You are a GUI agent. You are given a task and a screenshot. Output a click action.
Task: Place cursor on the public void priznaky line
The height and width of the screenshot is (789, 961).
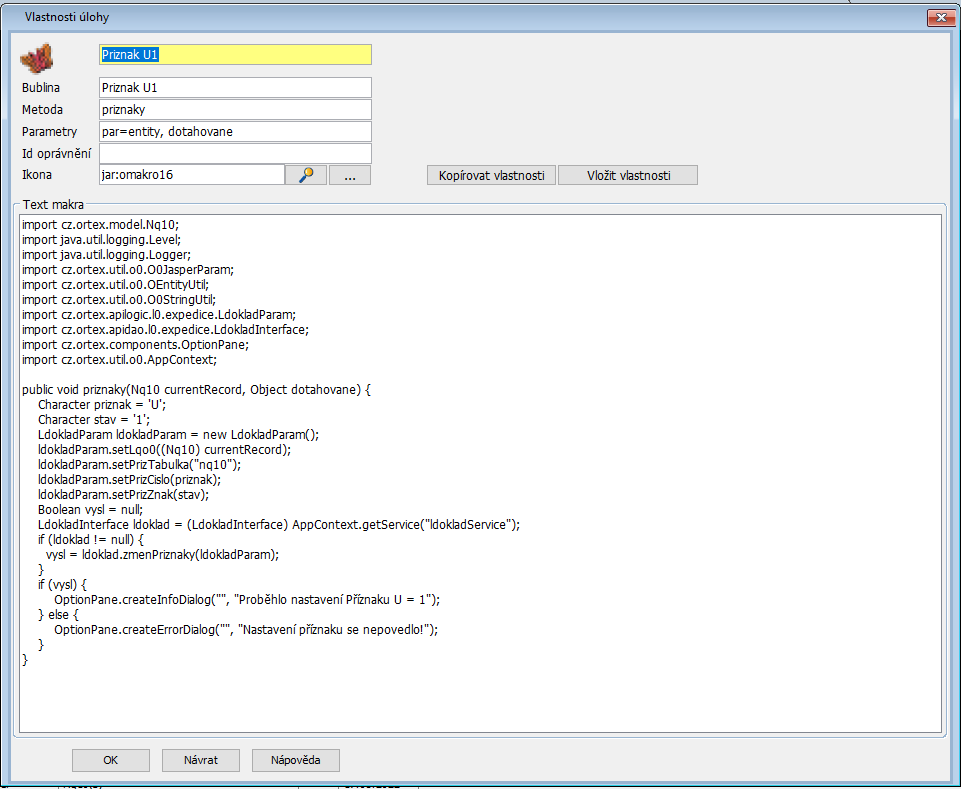196,390
